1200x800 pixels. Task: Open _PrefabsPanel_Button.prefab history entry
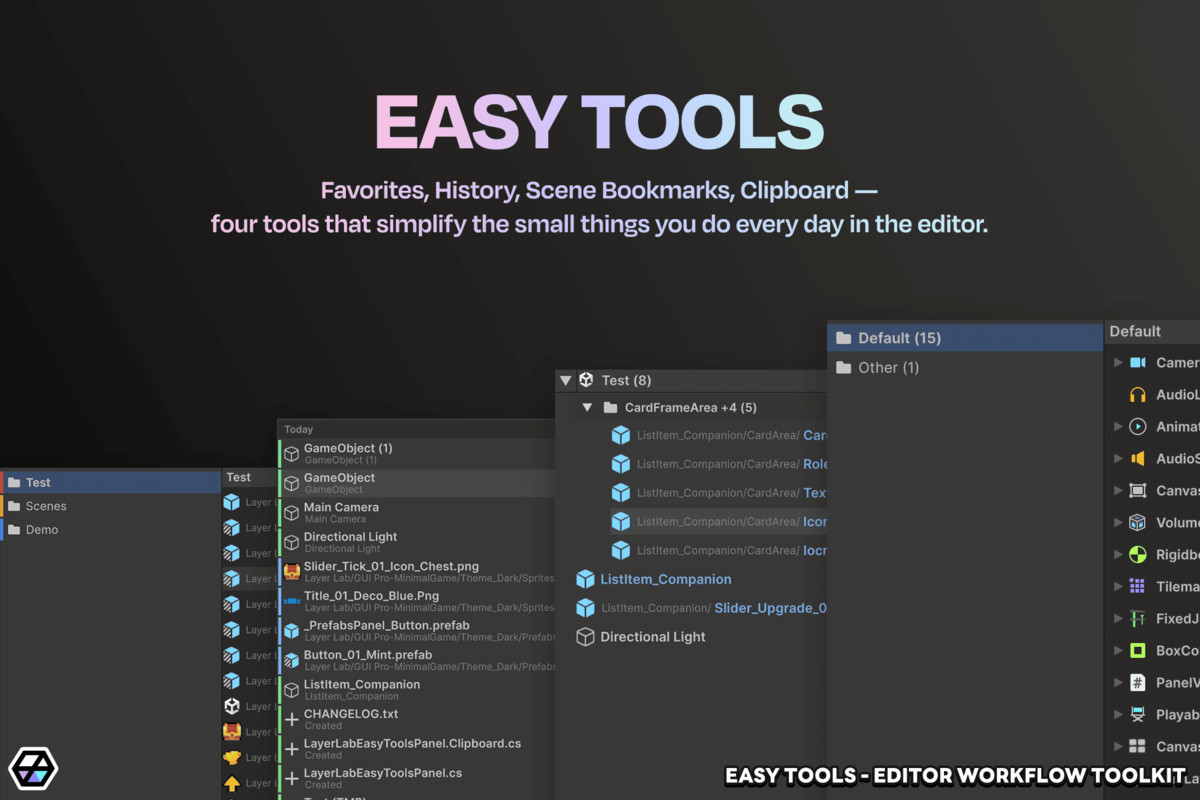416,630
